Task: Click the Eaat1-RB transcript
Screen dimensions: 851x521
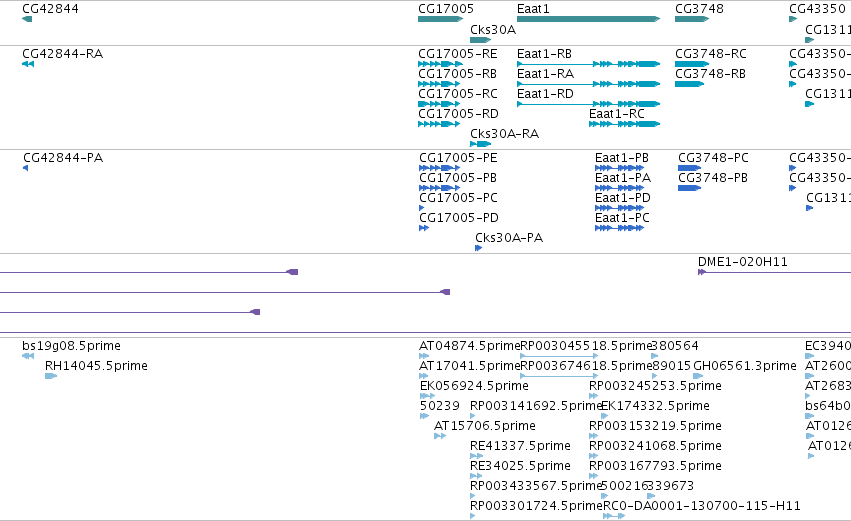Action: (x=588, y=64)
